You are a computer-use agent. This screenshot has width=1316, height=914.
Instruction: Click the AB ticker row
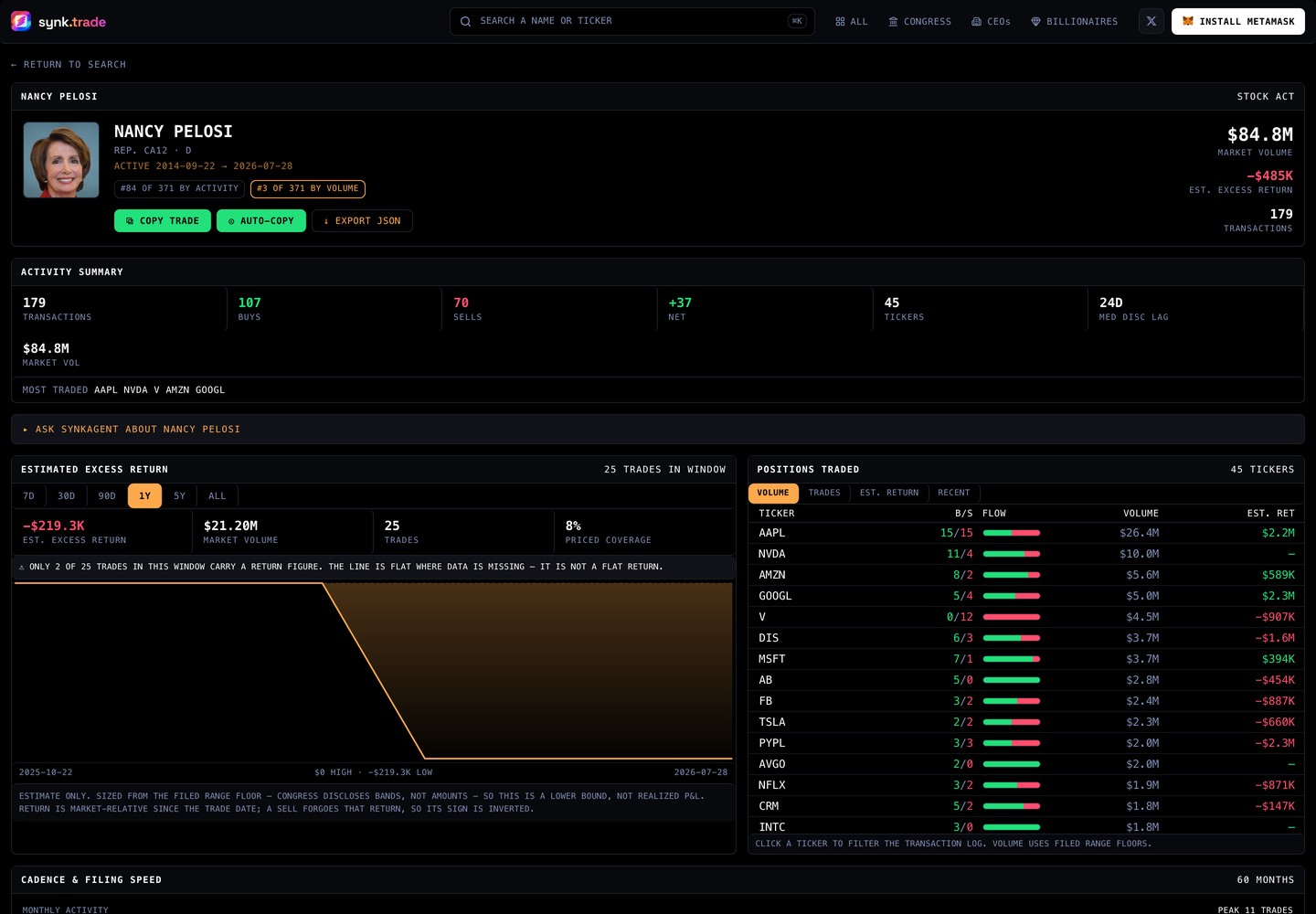coord(1026,680)
